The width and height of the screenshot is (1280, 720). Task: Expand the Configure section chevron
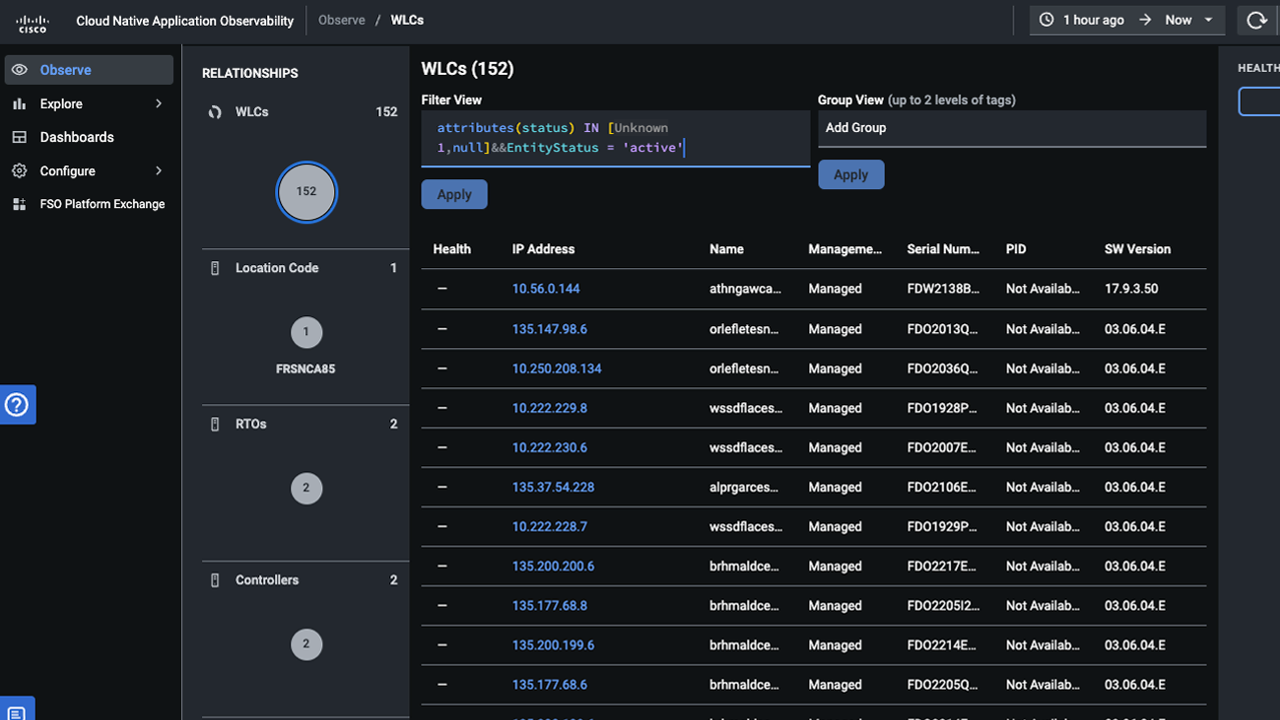tap(158, 170)
